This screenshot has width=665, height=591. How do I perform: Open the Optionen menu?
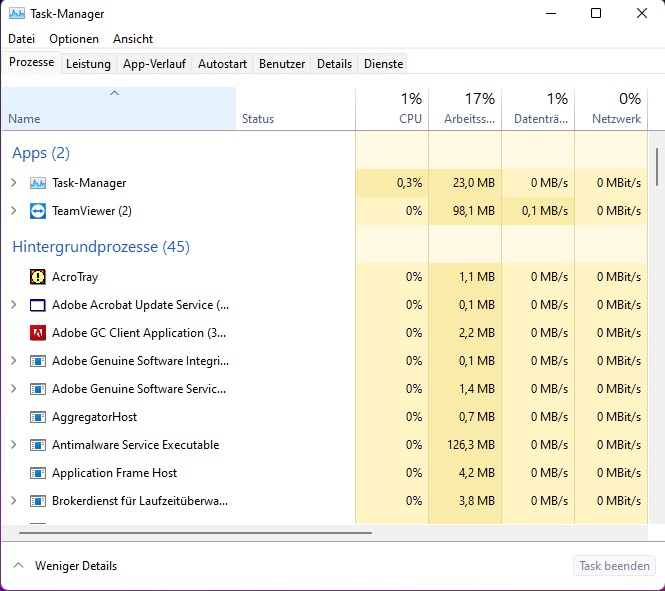tap(74, 39)
